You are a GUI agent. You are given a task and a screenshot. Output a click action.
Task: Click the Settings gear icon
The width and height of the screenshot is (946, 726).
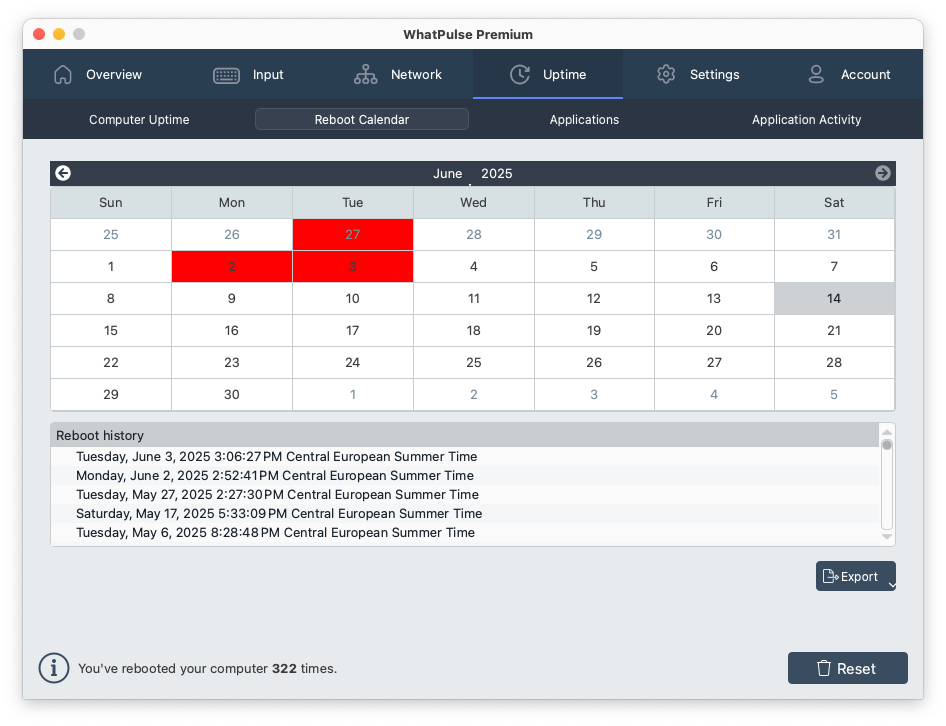point(666,75)
